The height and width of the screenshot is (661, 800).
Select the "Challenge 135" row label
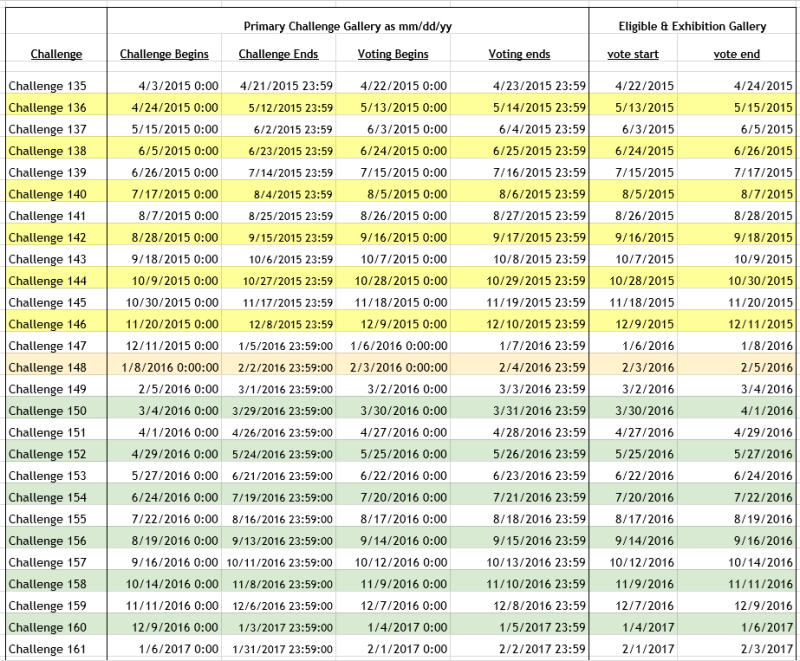point(47,86)
